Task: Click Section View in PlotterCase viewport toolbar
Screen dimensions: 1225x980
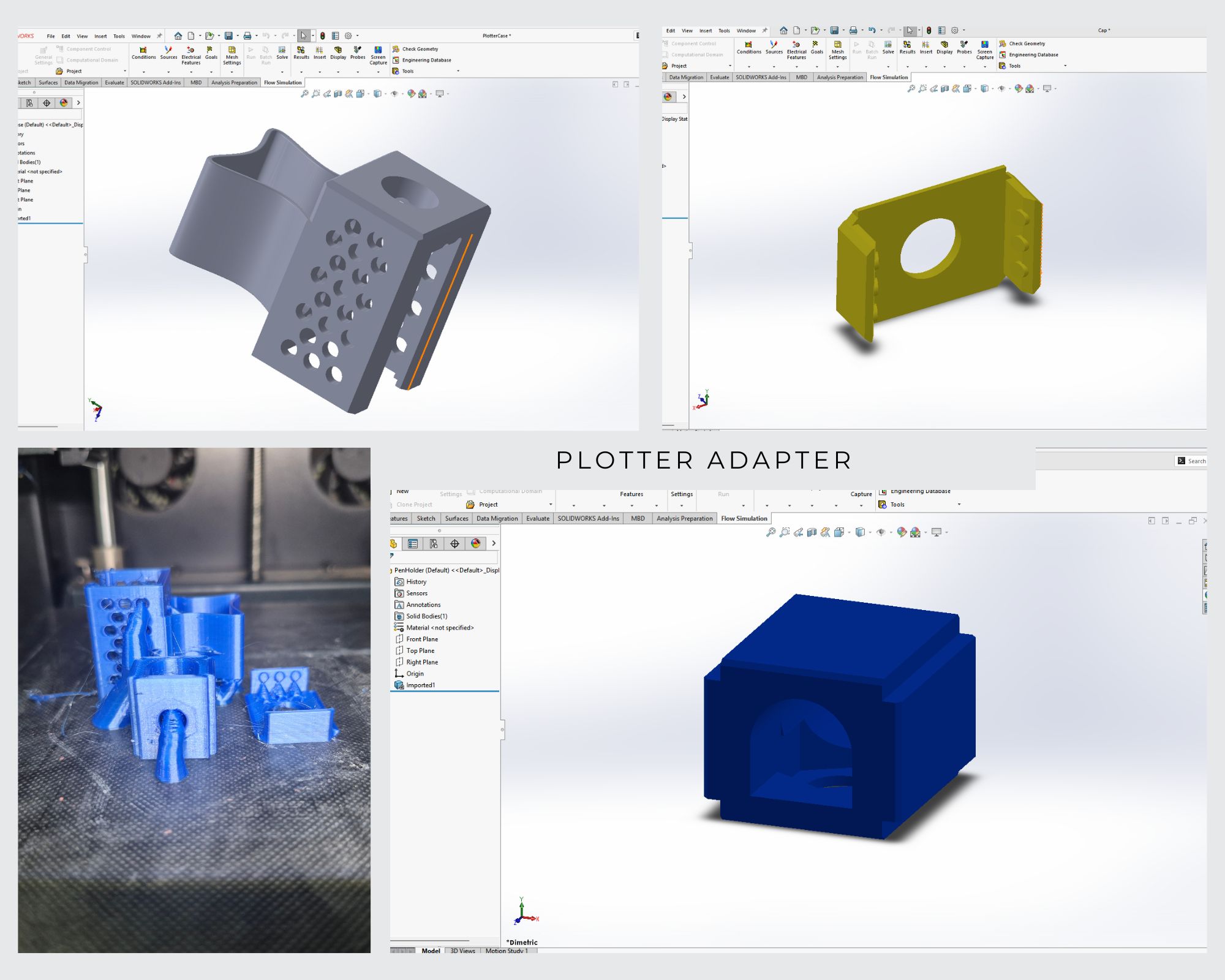Action: [x=338, y=94]
